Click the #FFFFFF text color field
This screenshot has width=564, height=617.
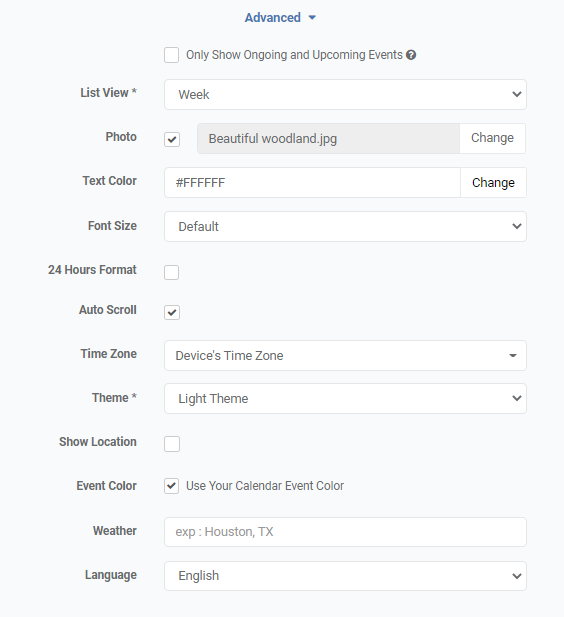pos(312,183)
